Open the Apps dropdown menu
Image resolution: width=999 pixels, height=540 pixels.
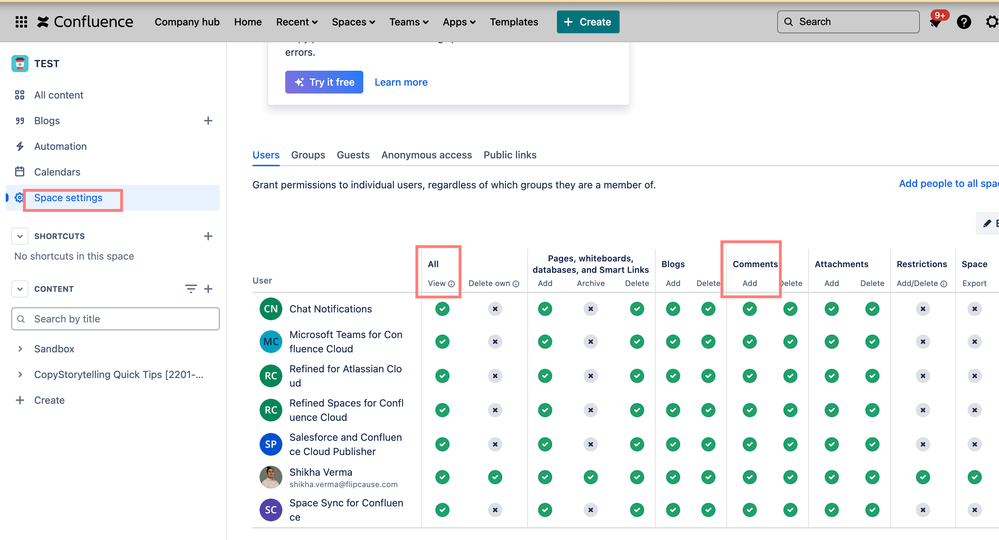(459, 22)
